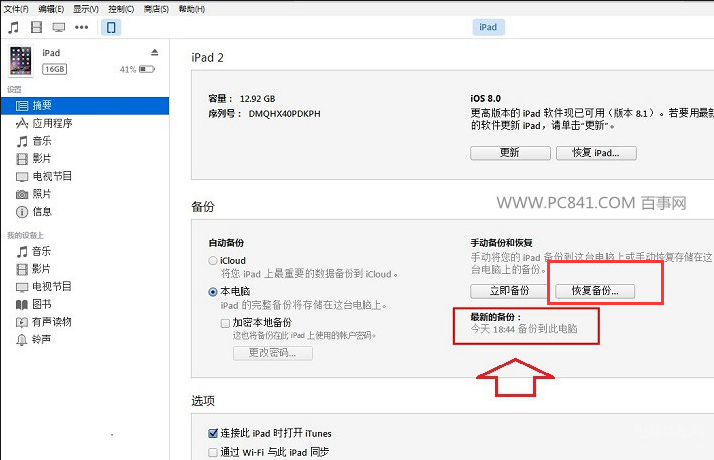Viewport: 714px width, 460px height.
Task: Click the bell icon beside 铃声
Action: click(x=22, y=340)
